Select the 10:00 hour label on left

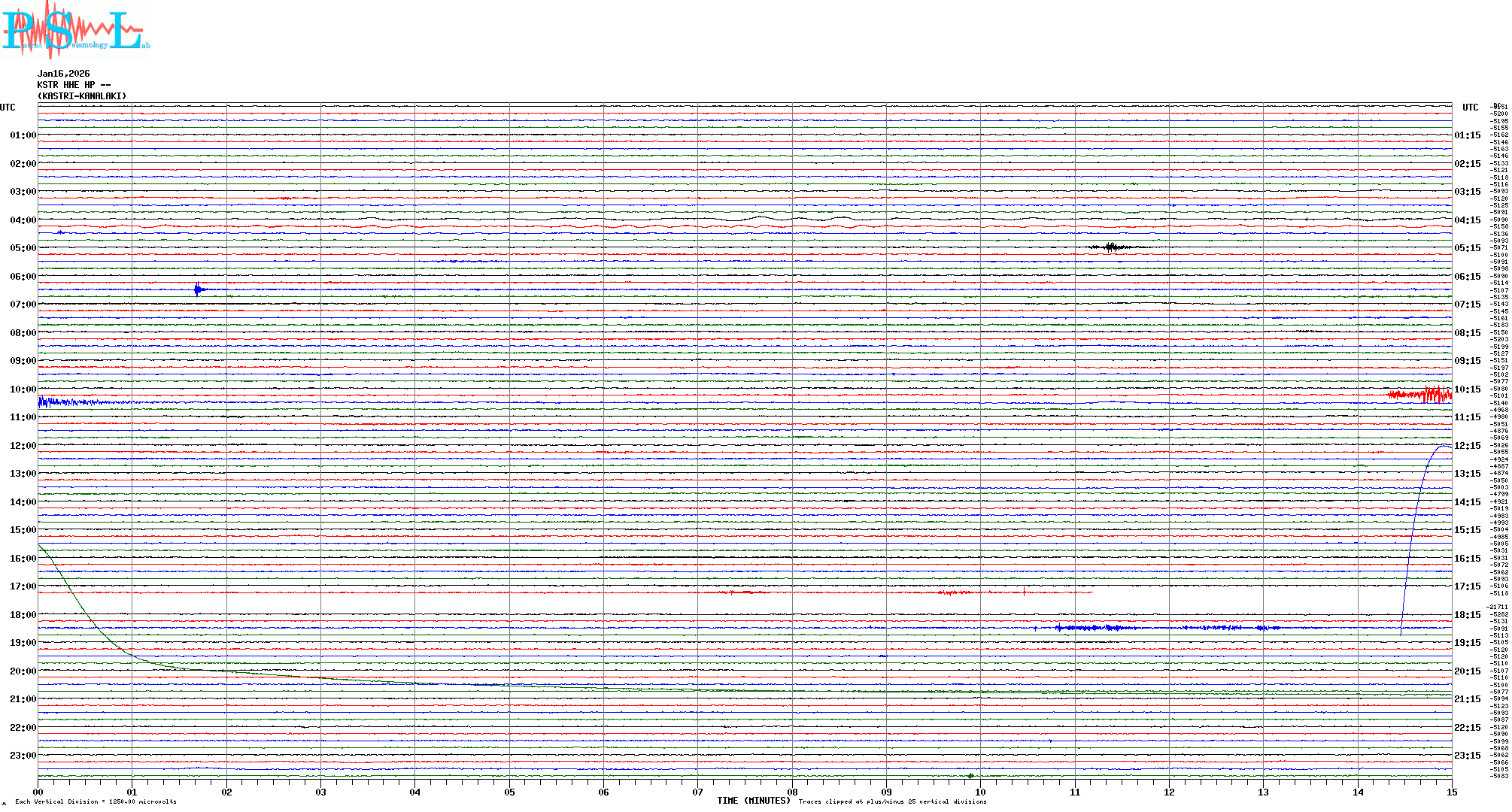coord(23,389)
